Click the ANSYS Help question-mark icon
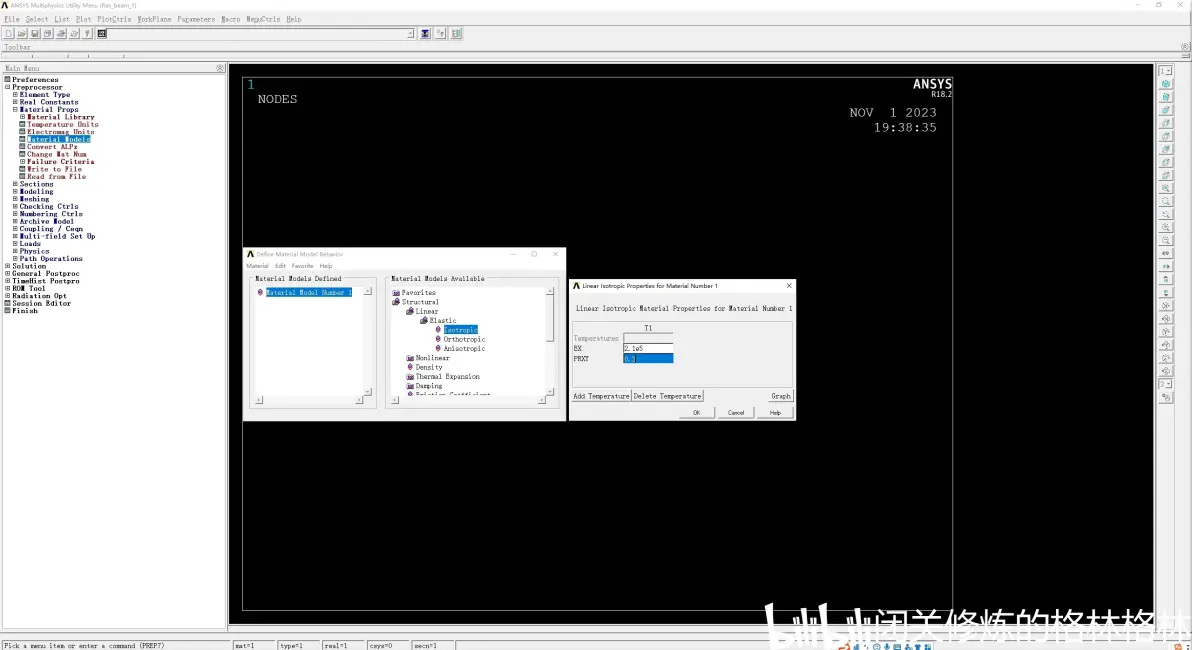Screen dimensions: 1192x650 click(x=87, y=33)
